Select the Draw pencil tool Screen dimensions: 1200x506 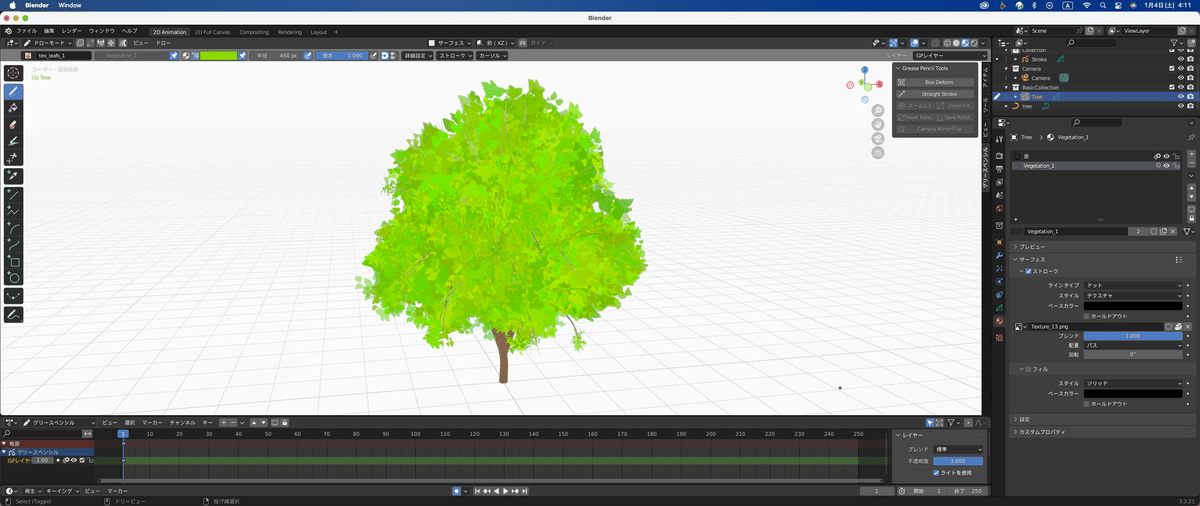[x=14, y=91]
